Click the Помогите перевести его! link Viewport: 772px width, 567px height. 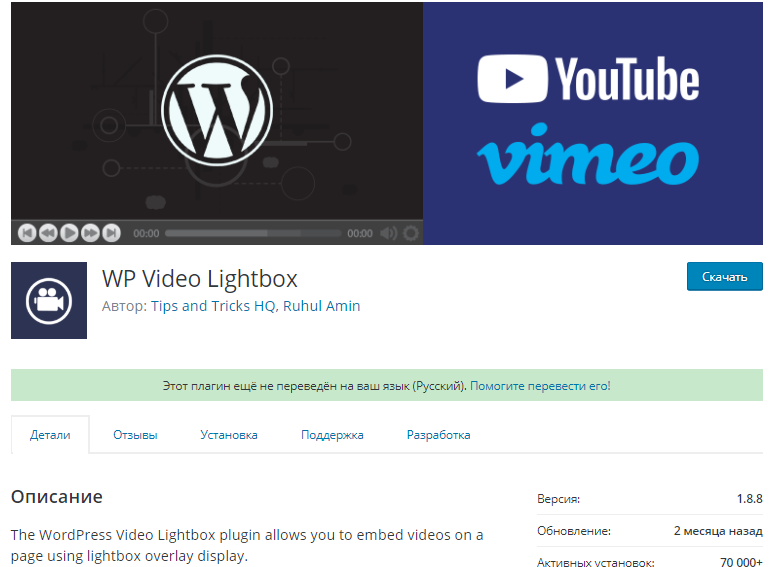540,386
